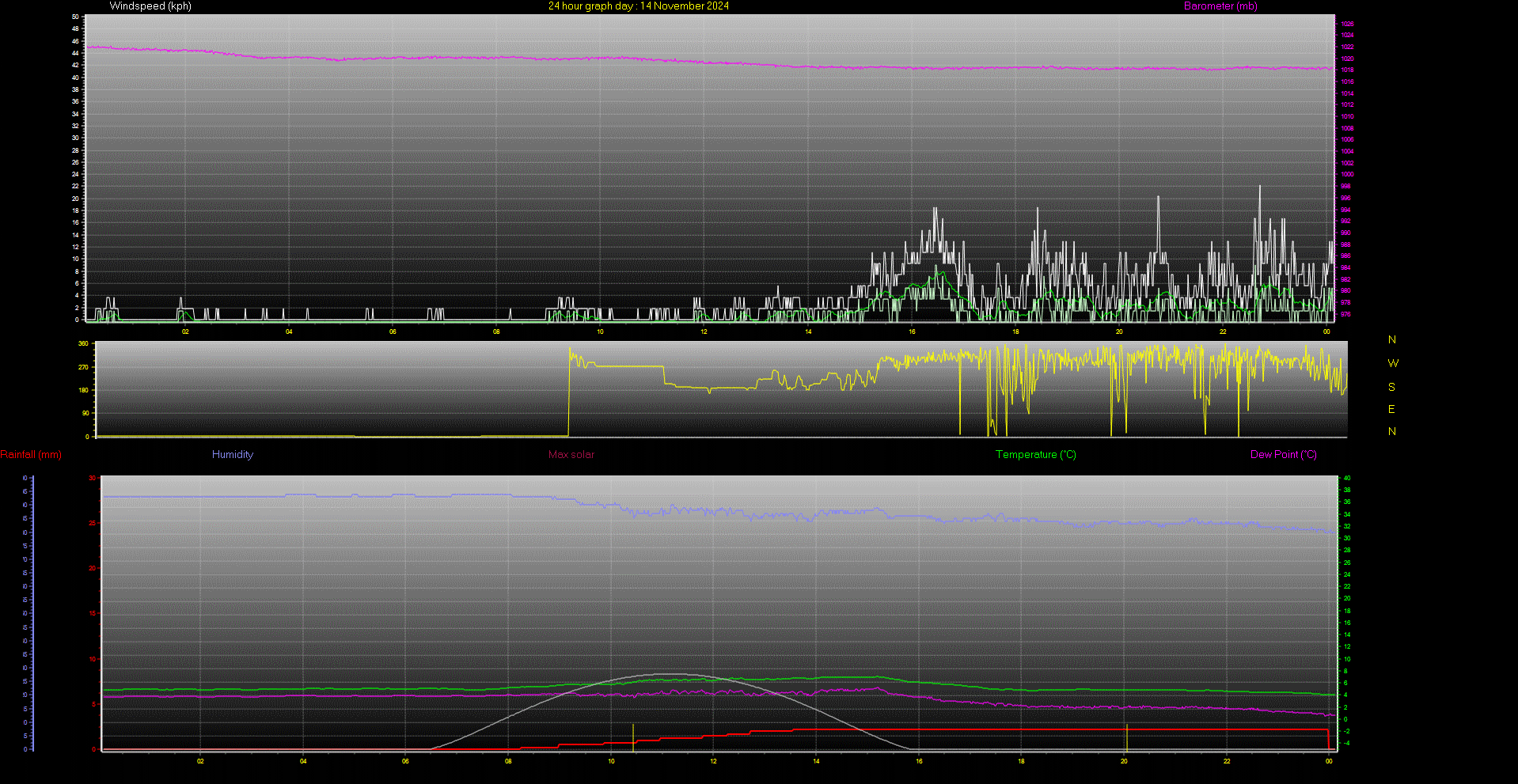Click the "Temperature (°C)" legend label
1518x784 pixels.
point(1036,455)
